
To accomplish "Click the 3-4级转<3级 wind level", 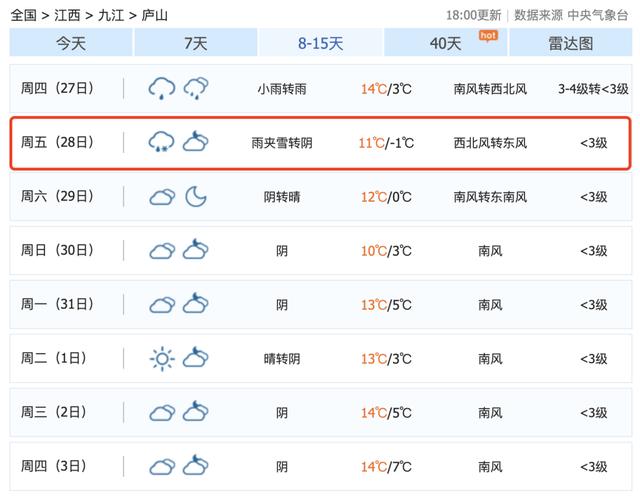I will pyautogui.click(x=593, y=89).
